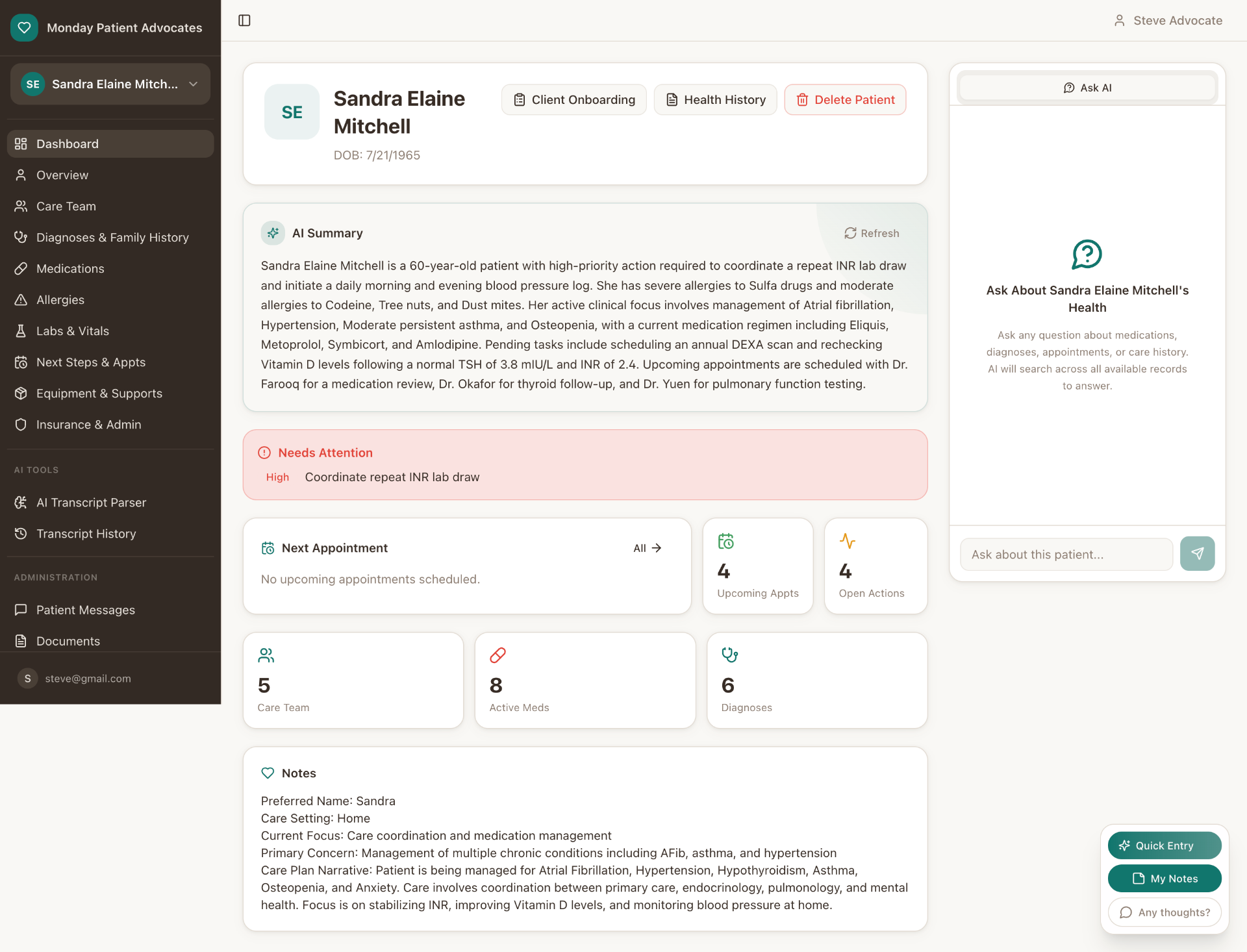
Task: Click the Monday Patient Advocates heart logo
Action: click(24, 28)
